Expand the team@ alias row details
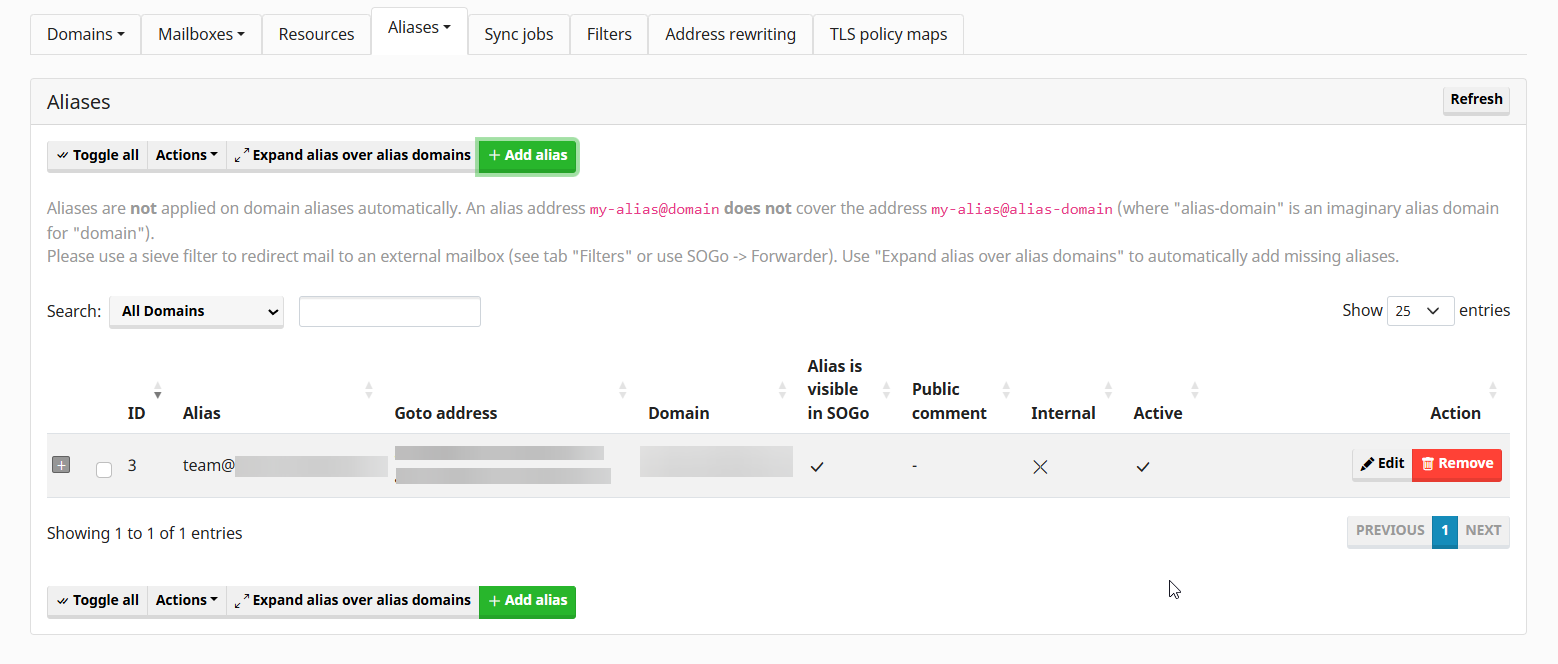 [x=61, y=465]
